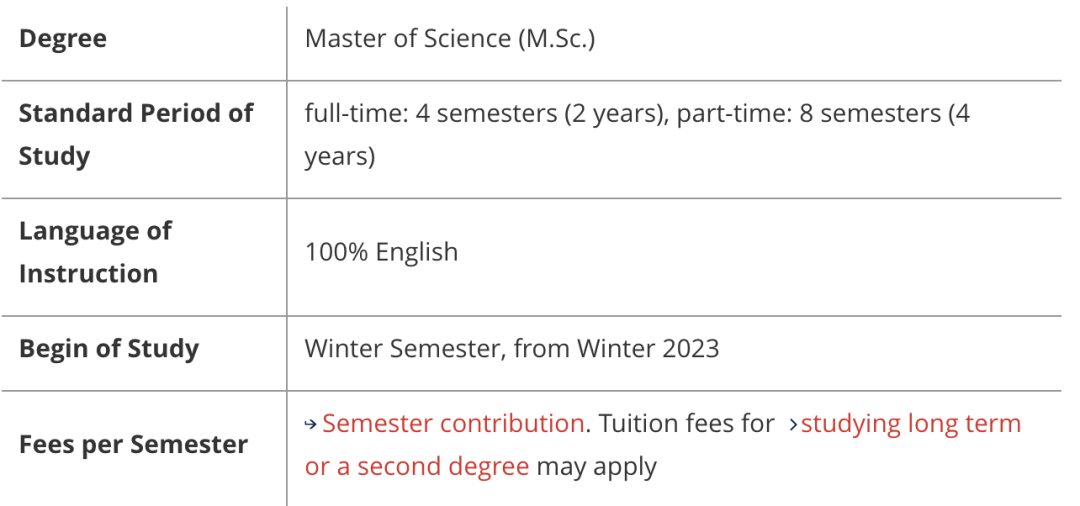1080x506 pixels.
Task: Select the Begin of Study label
Action: (x=109, y=348)
